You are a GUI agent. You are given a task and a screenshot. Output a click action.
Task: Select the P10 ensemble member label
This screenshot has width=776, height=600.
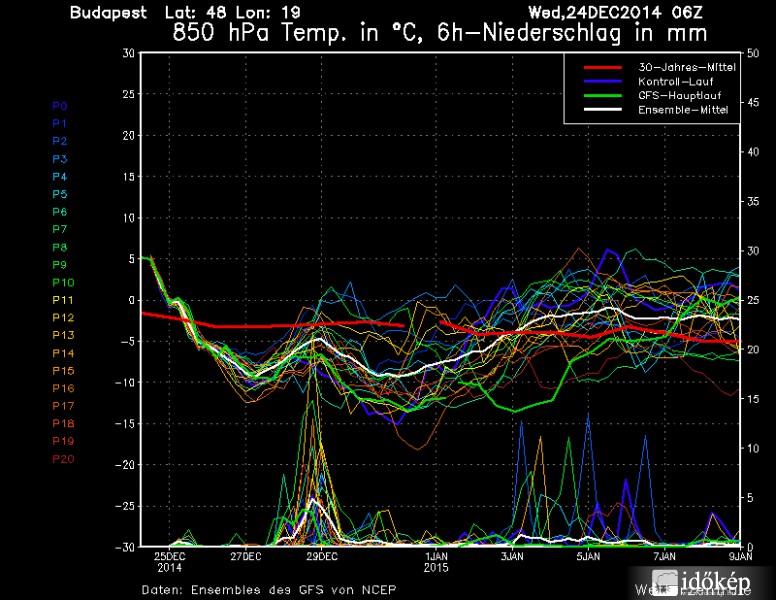(63, 283)
